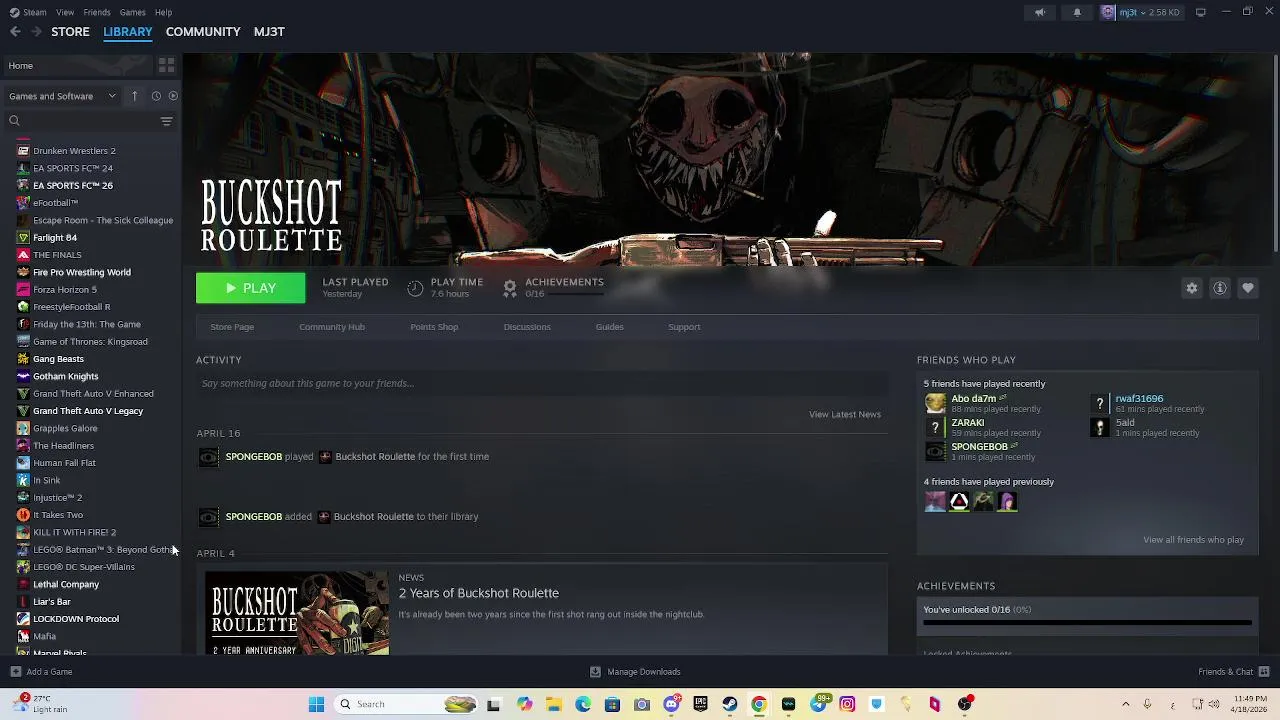
Task: Open the Discussions link
Action: 527,327
